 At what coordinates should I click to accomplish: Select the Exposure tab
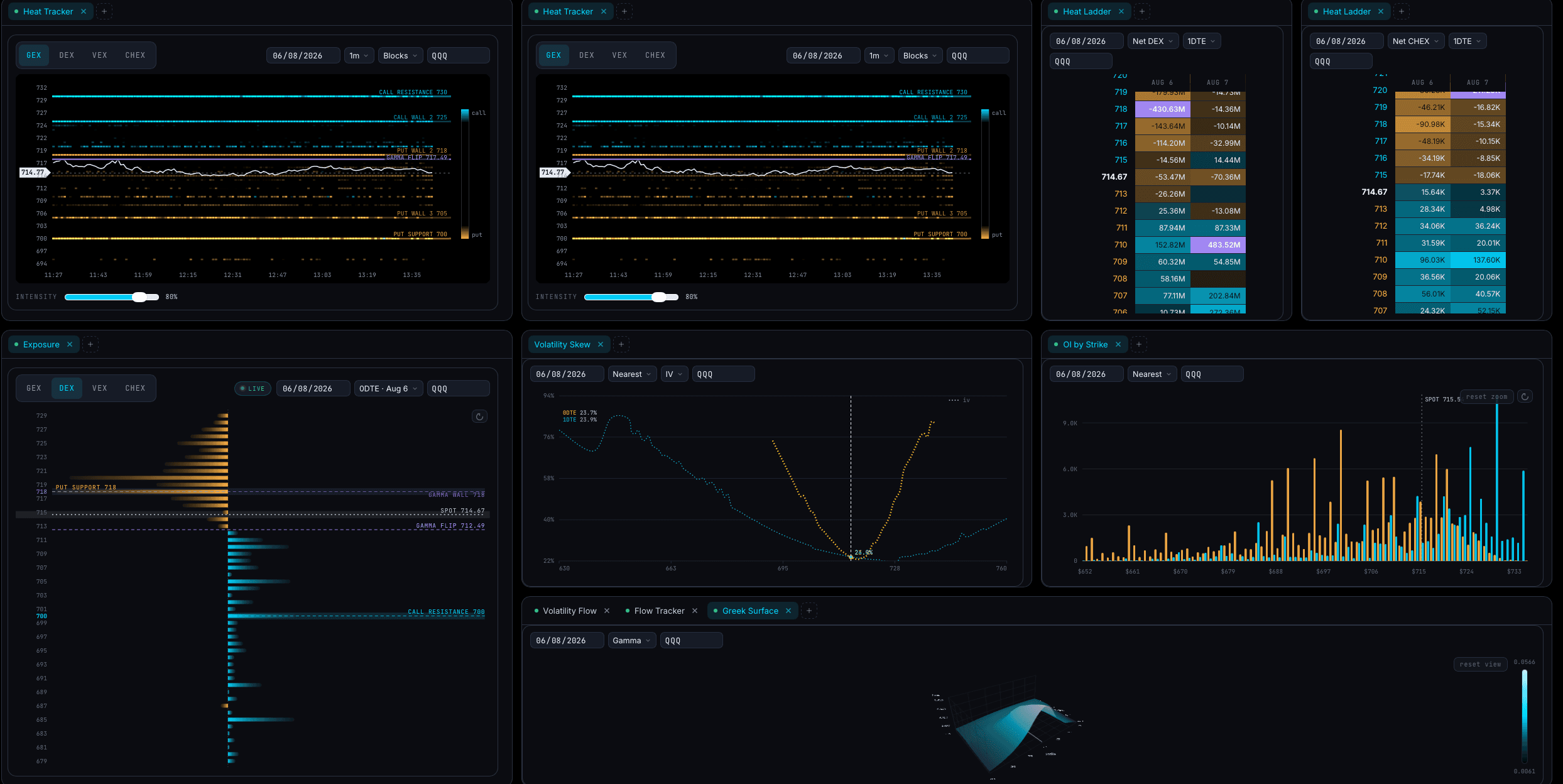41,344
